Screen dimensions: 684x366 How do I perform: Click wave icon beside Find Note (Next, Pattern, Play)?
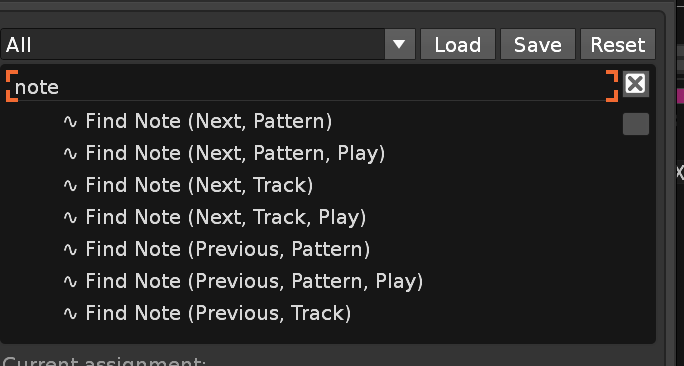point(70,154)
